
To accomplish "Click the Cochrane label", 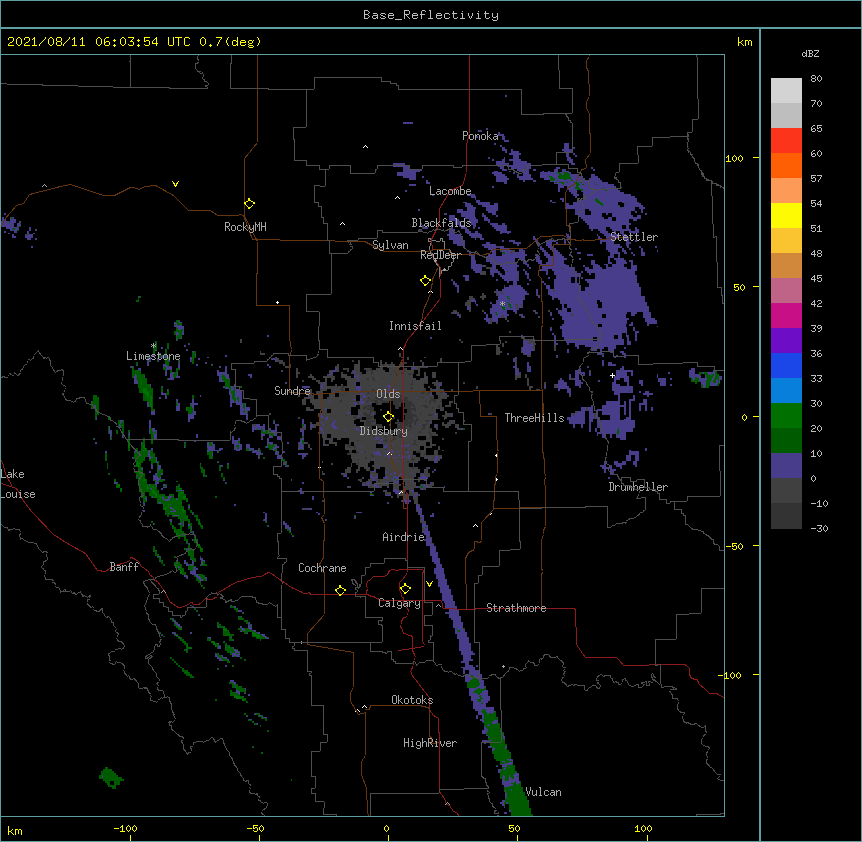I will [322, 568].
